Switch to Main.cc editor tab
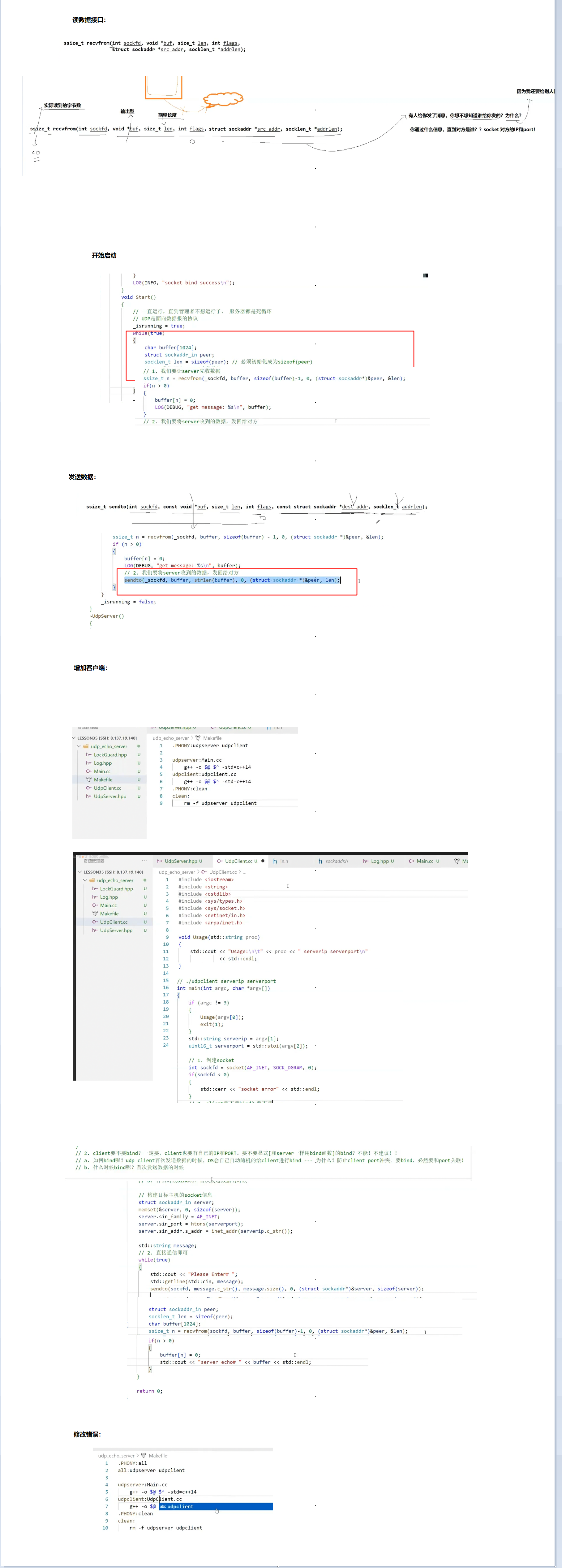 (x=424, y=861)
